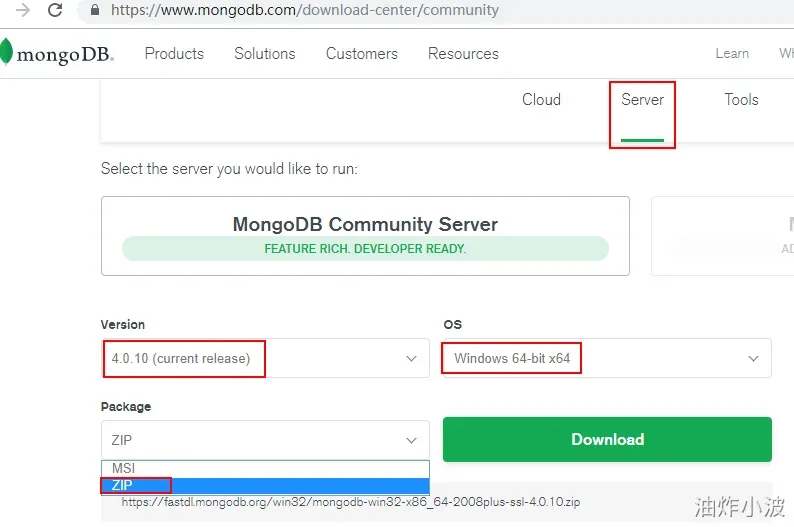Open the Resources menu
Image resolution: width=794 pixels, height=527 pixels.
coord(463,54)
